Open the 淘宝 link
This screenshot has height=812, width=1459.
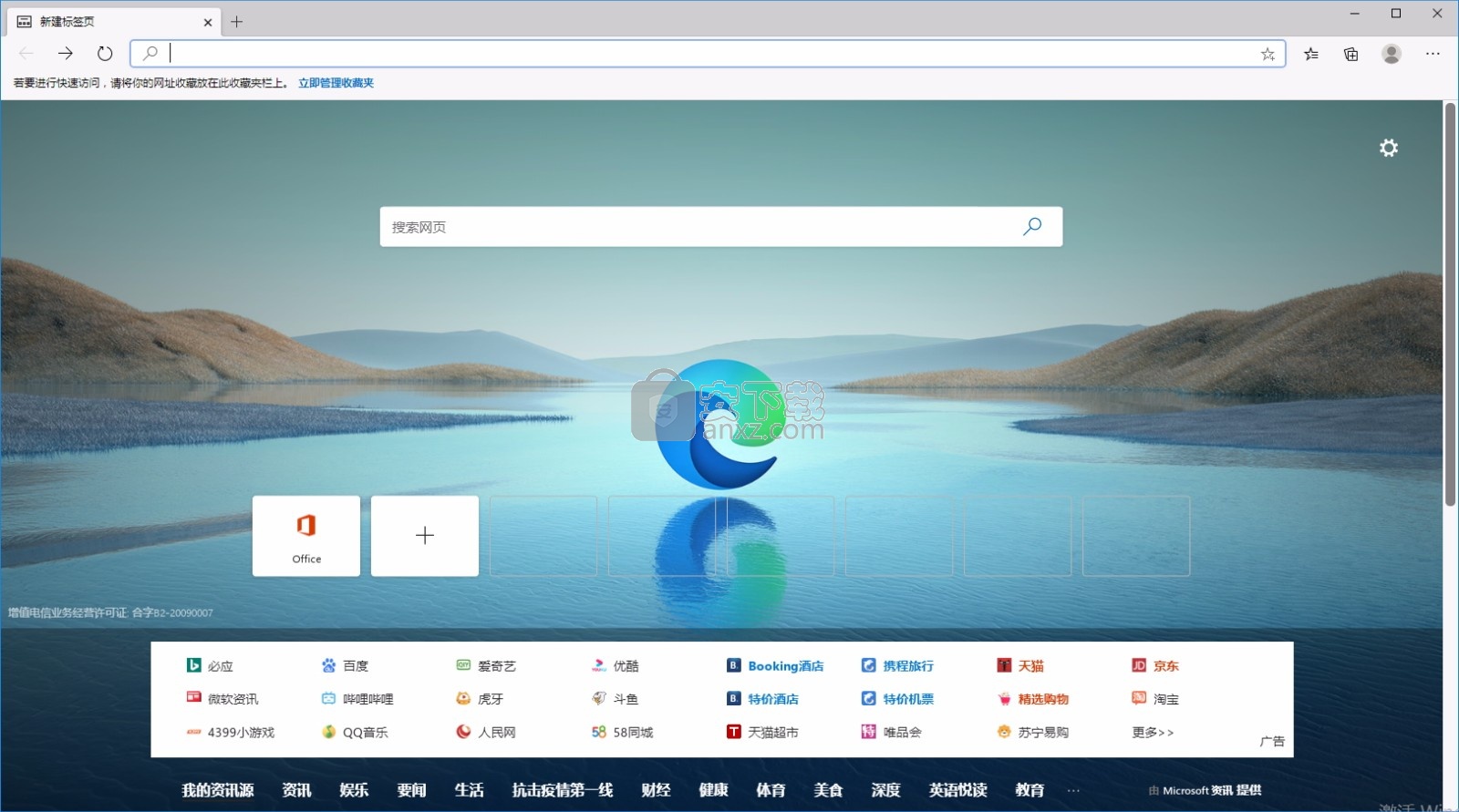point(1155,699)
